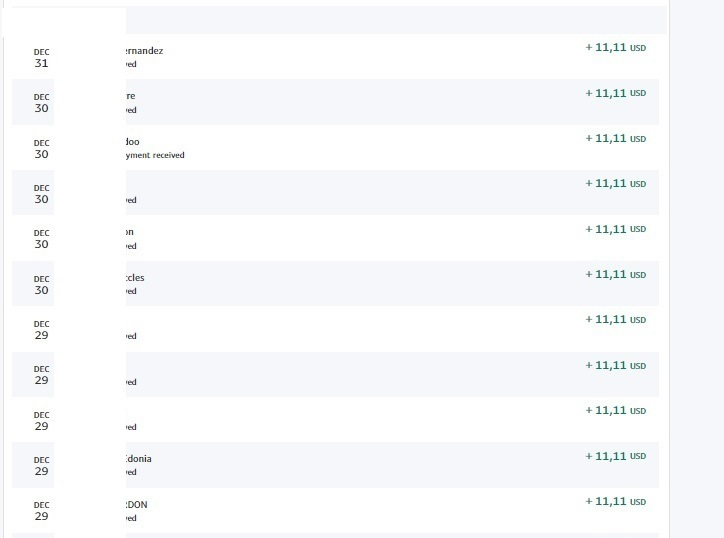Screen dimensions: 724x538
Task: Open the transaction ending in "ernandez"
Action: pyautogui.click(x=144, y=51)
